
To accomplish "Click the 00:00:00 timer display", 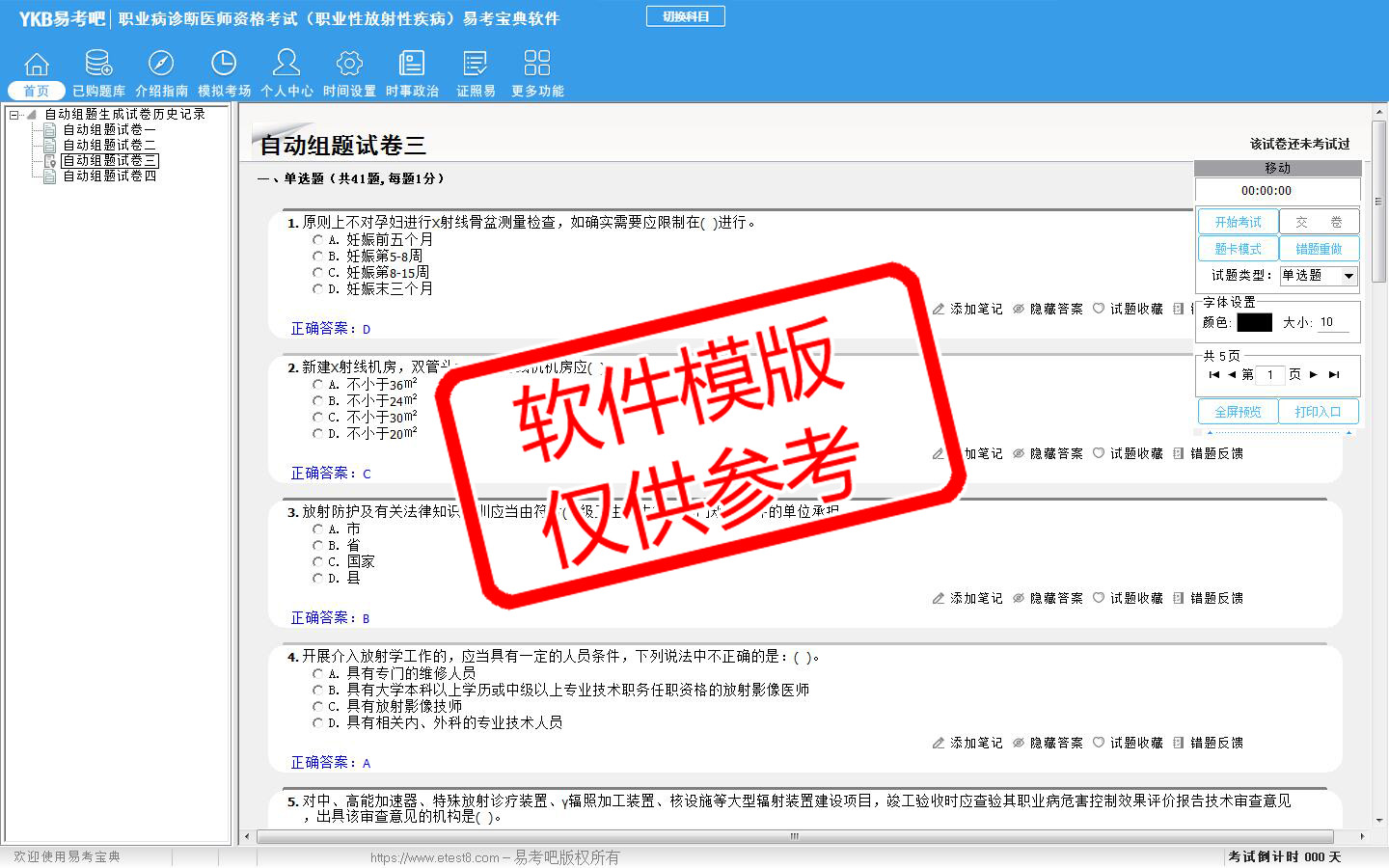I will tap(1266, 191).
